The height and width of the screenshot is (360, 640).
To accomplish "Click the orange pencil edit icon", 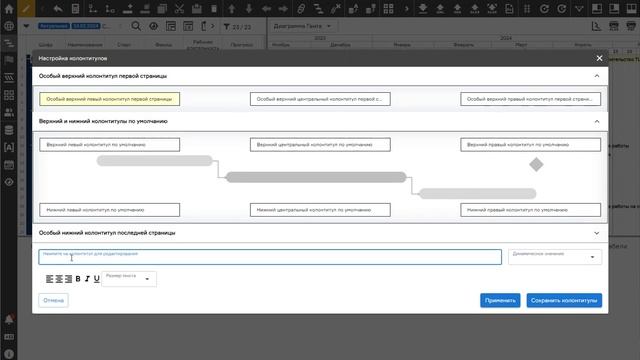I will click(26, 9).
